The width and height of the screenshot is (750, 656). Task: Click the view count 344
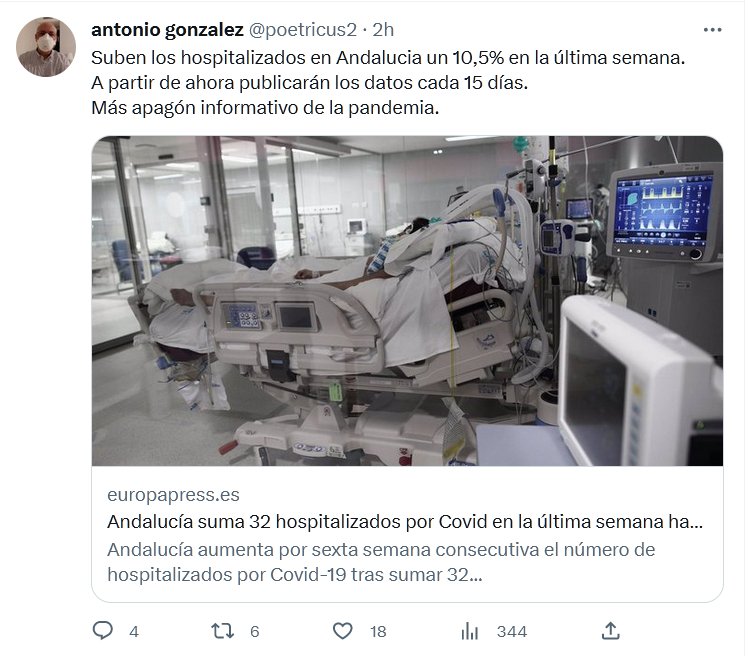click(512, 632)
